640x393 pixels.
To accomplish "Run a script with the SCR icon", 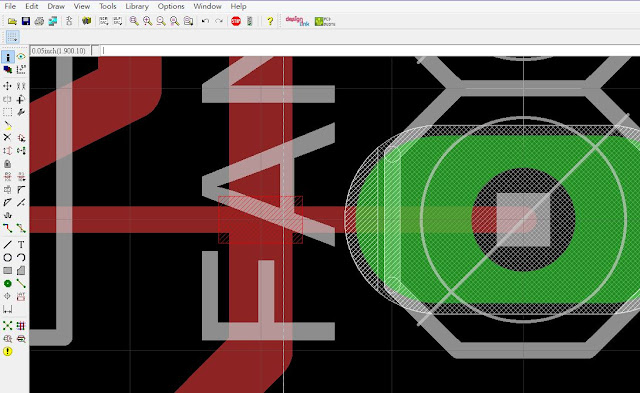I will point(104,21).
